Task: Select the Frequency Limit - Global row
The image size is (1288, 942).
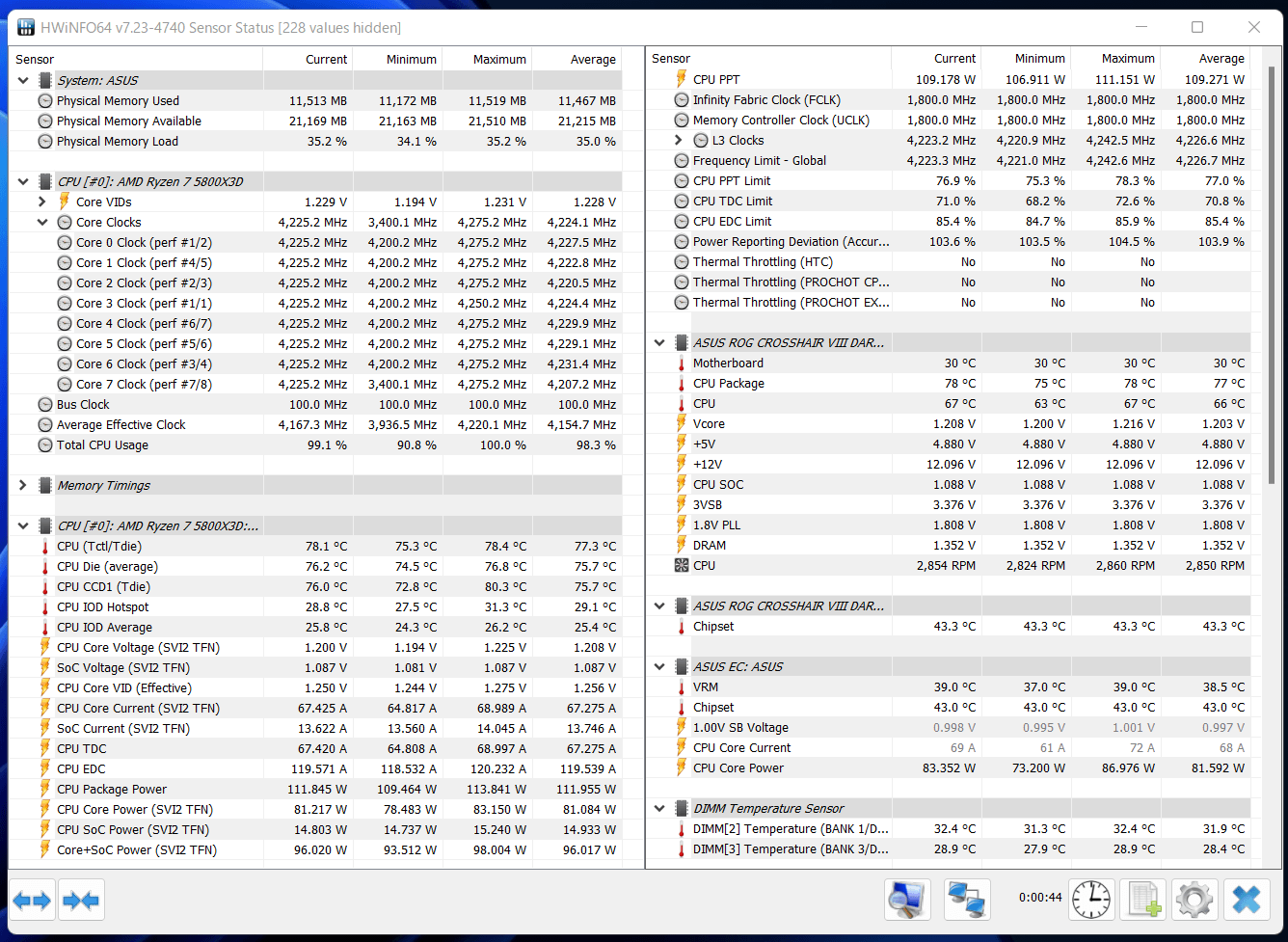Action: 949,161
